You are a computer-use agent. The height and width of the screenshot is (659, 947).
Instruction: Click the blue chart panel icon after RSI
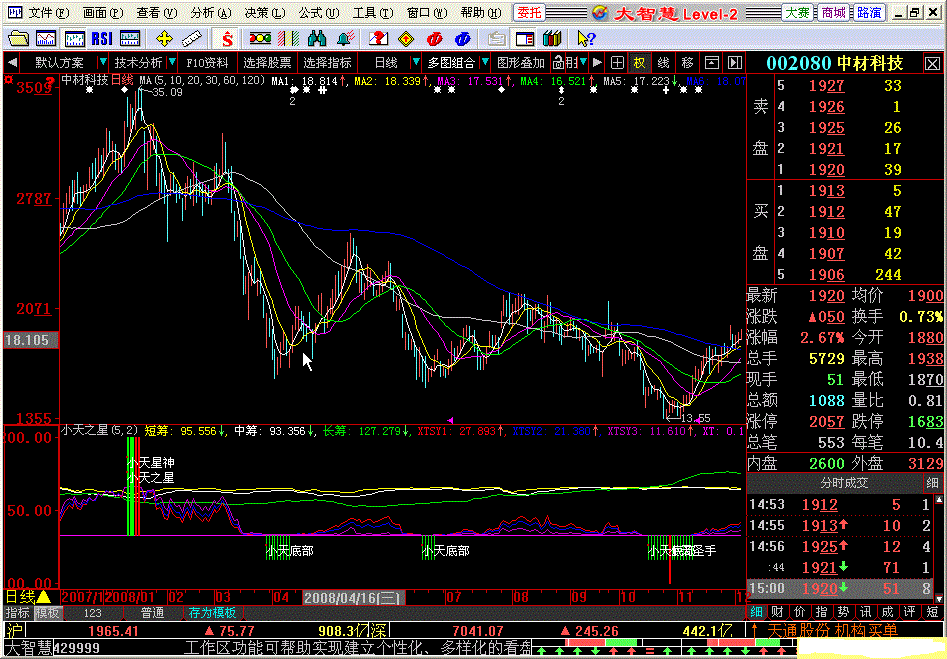click(x=130, y=39)
